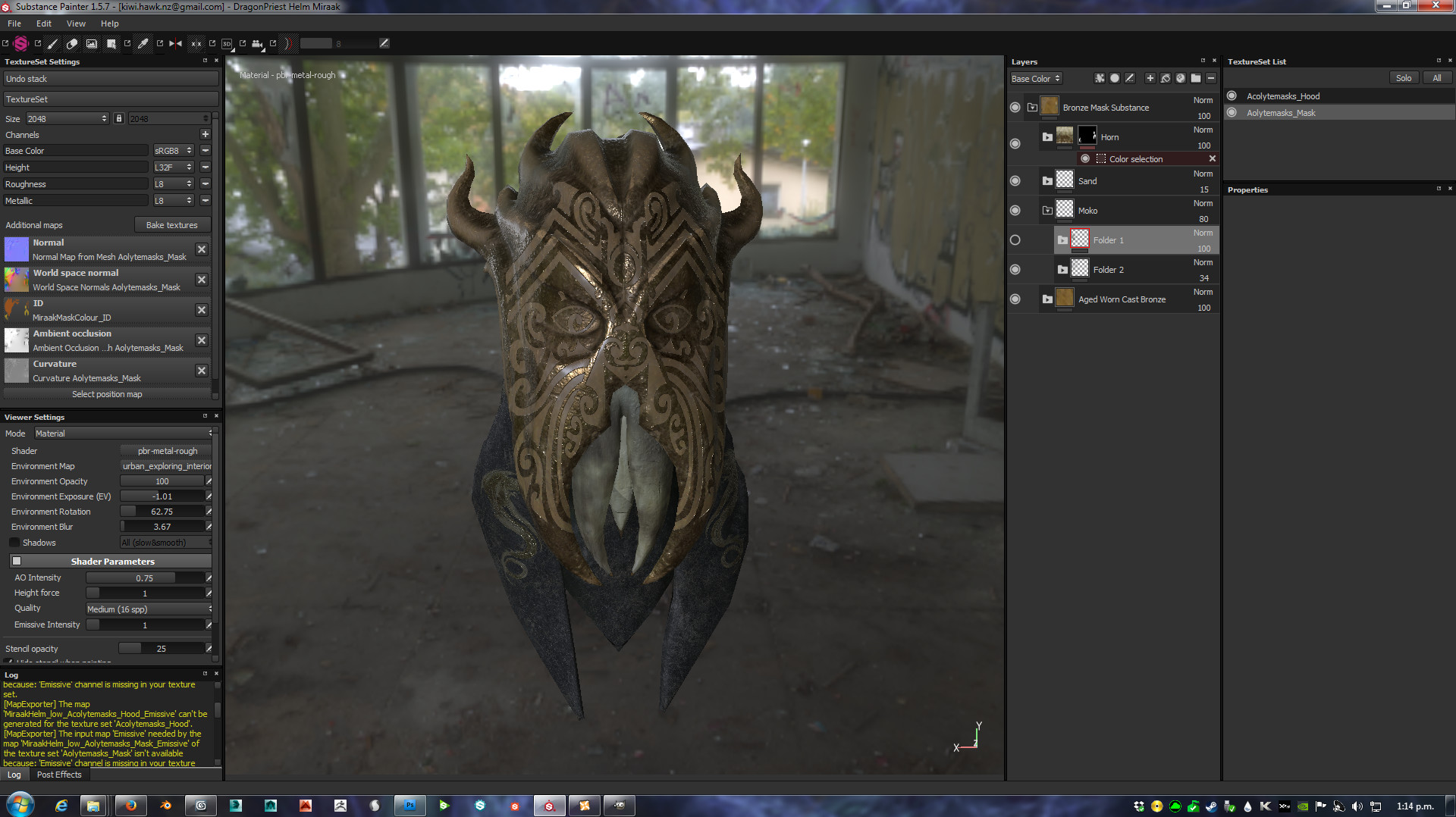Add an effect with the Layers particle icon
The image size is (1456, 817).
click(1100, 78)
